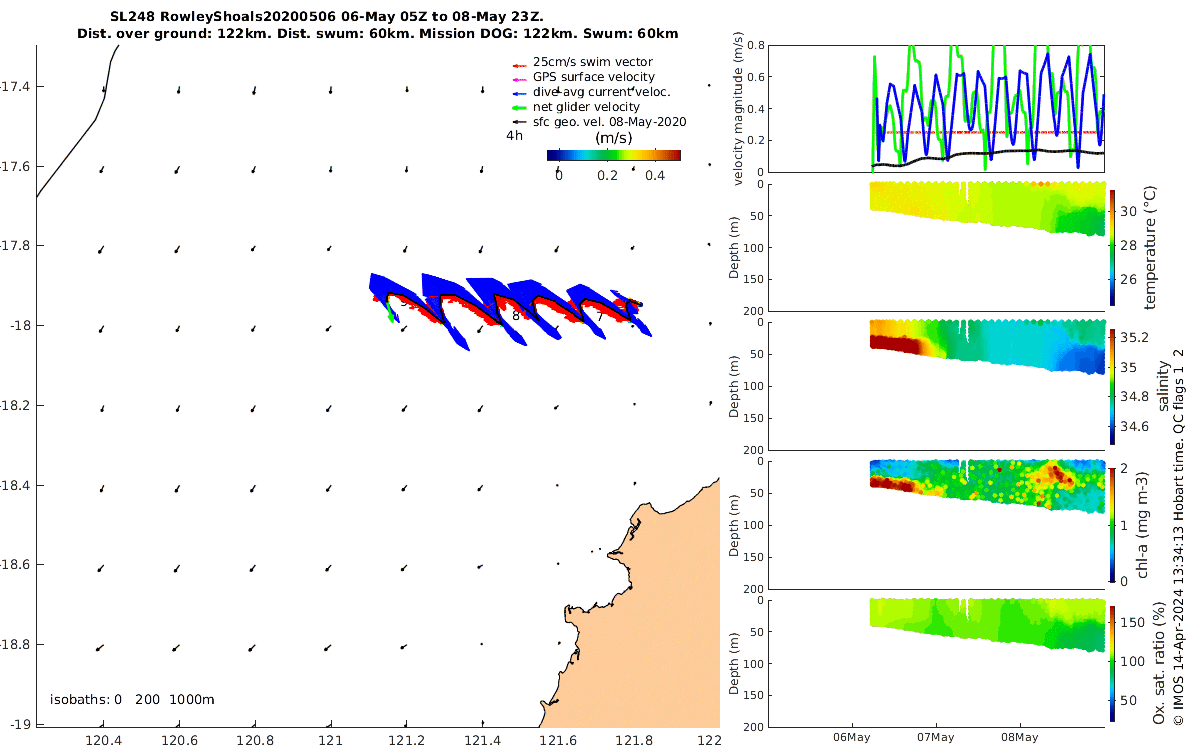The width and height of the screenshot is (1200, 750).
Task: Click the '(m/s)' colorbar unit label
Action: [613, 138]
